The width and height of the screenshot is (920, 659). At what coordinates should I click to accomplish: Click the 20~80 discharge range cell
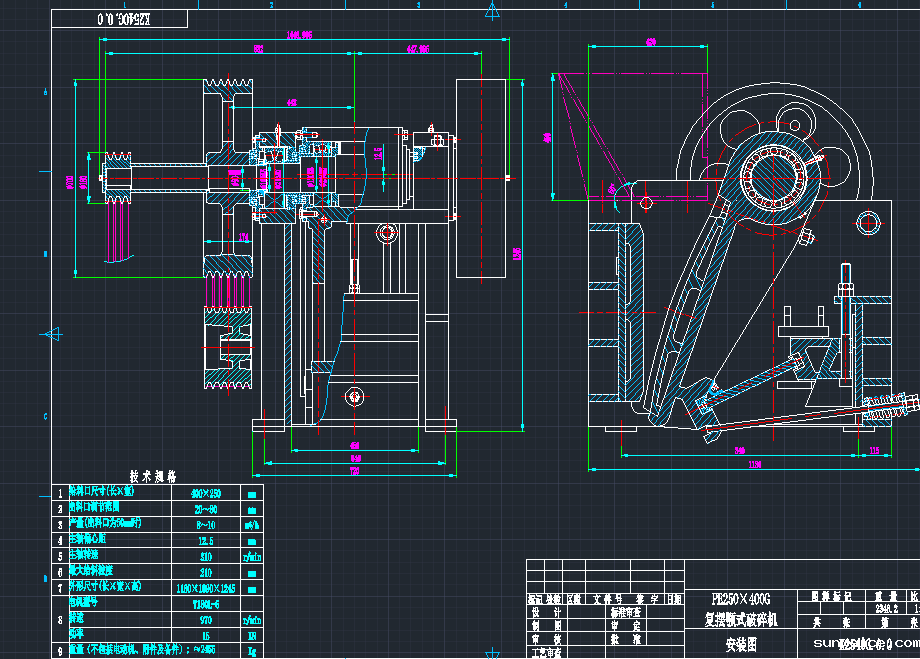pyautogui.click(x=207, y=508)
